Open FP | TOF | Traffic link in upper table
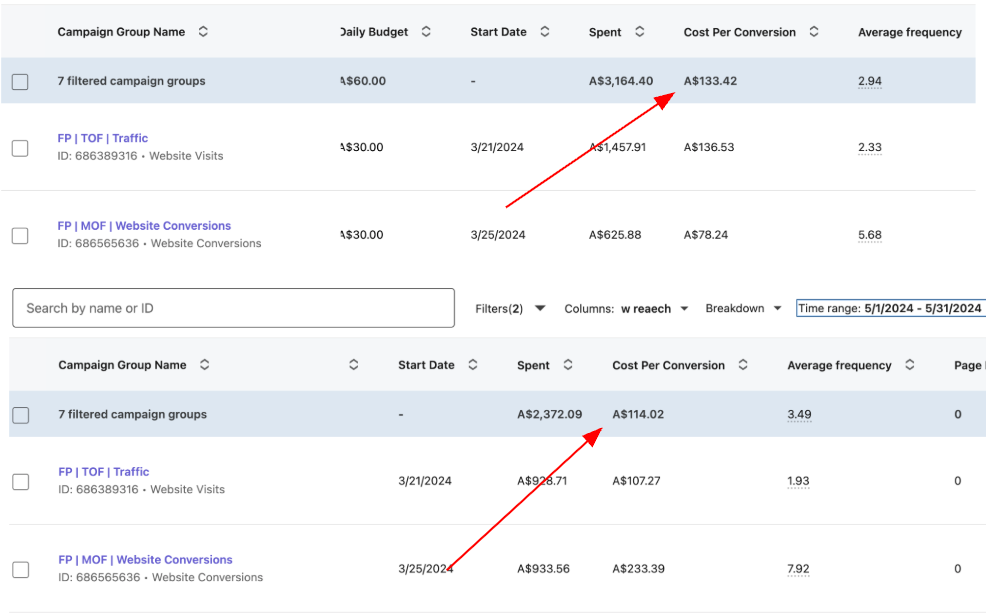The width and height of the screenshot is (986, 615). tap(103, 138)
